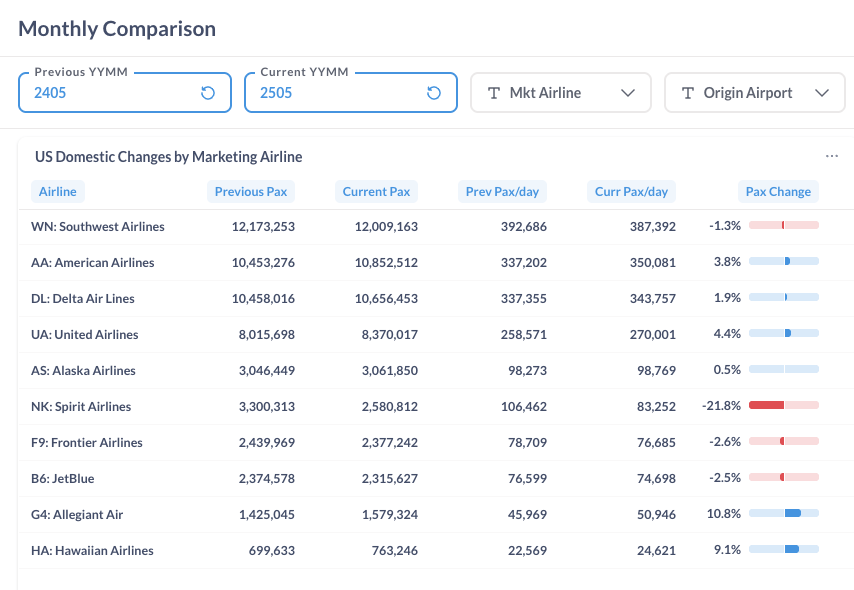
Task: Click the Allegiant Air pax change bar
Action: click(784, 513)
